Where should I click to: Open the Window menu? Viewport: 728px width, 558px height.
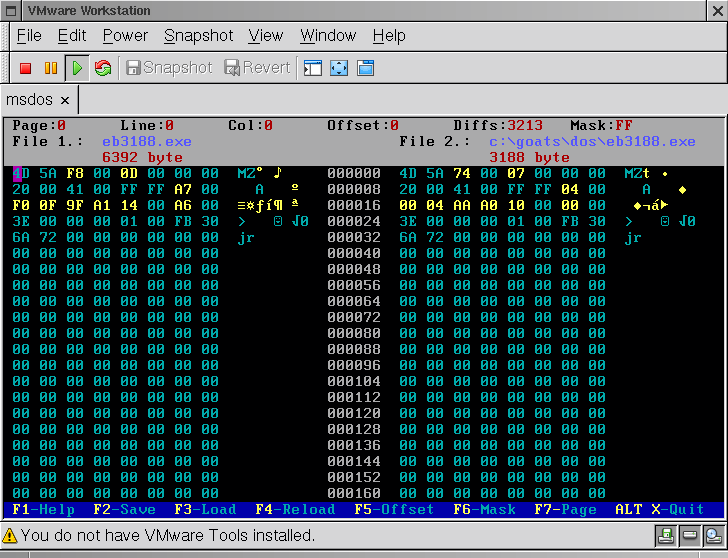pyautogui.click(x=328, y=35)
